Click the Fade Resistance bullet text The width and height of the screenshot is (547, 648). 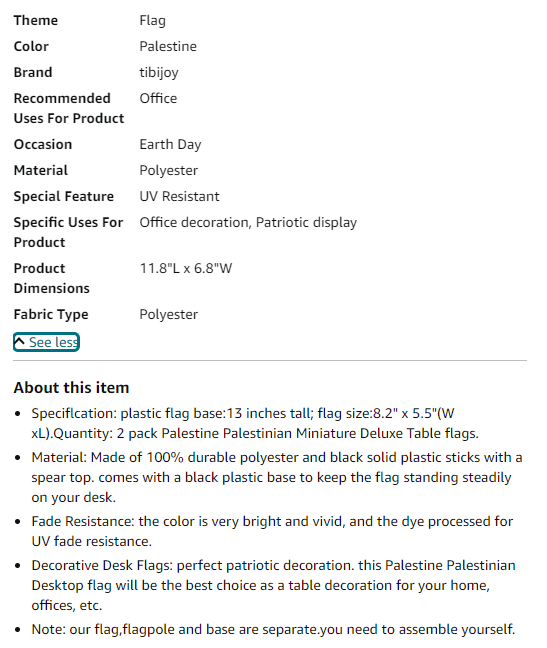pos(272,531)
